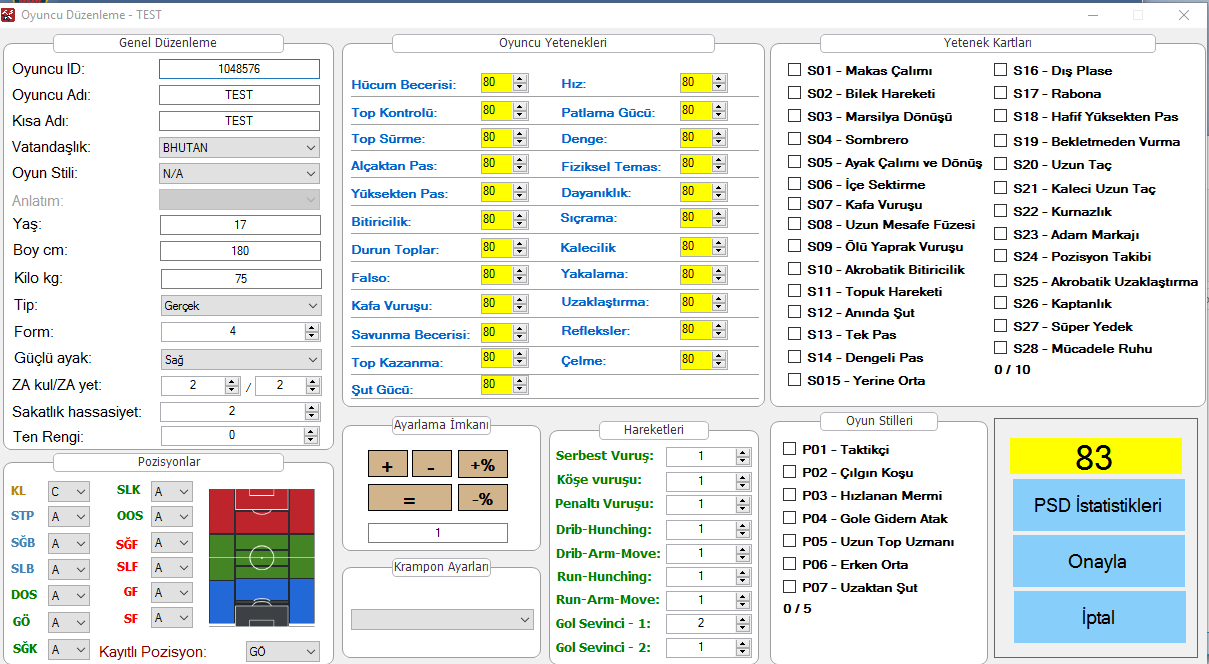The width and height of the screenshot is (1209, 664).
Task: Click the Hücum Becerisi value field
Action: click(x=496, y=83)
